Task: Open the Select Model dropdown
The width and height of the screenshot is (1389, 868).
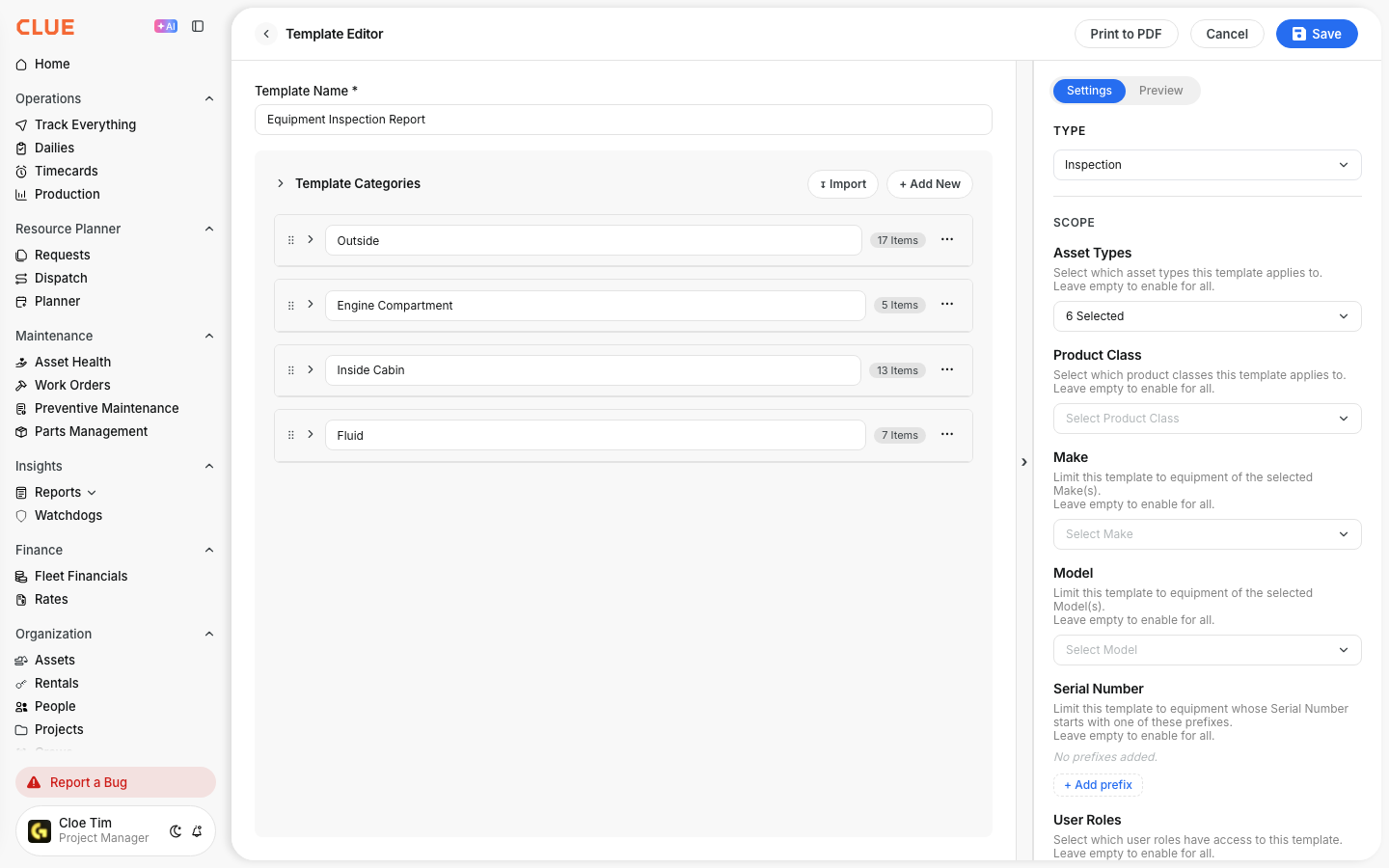Action: pos(1207,650)
